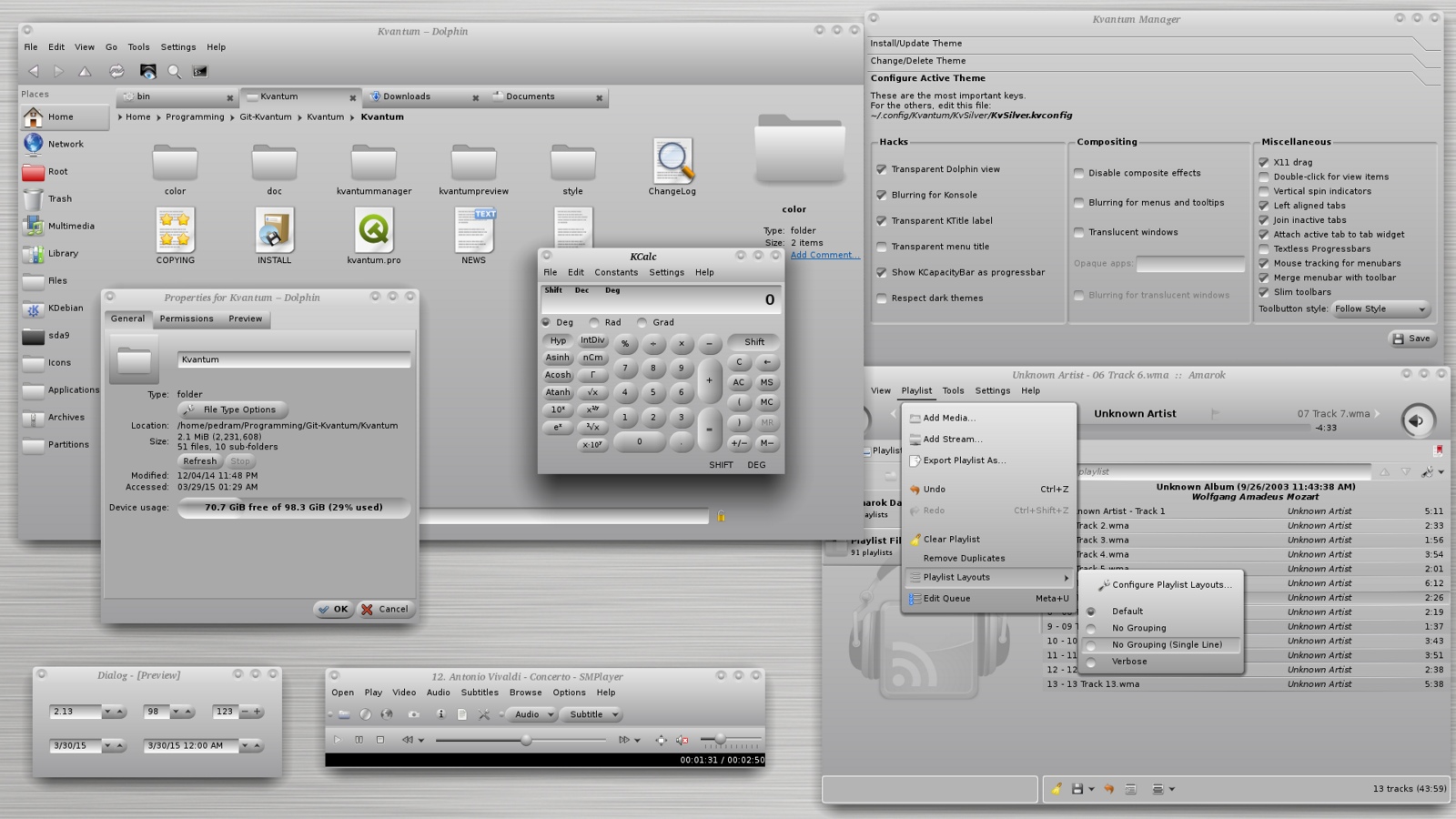Pause playback in SMPlayer

pyautogui.click(x=359, y=740)
